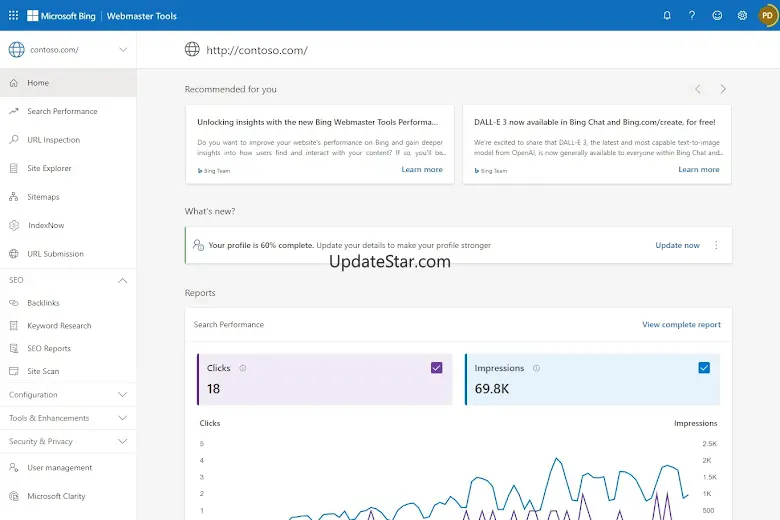Open the DALL-E 3 announcement card's Learn more
The image size is (780, 520).
[x=698, y=170]
